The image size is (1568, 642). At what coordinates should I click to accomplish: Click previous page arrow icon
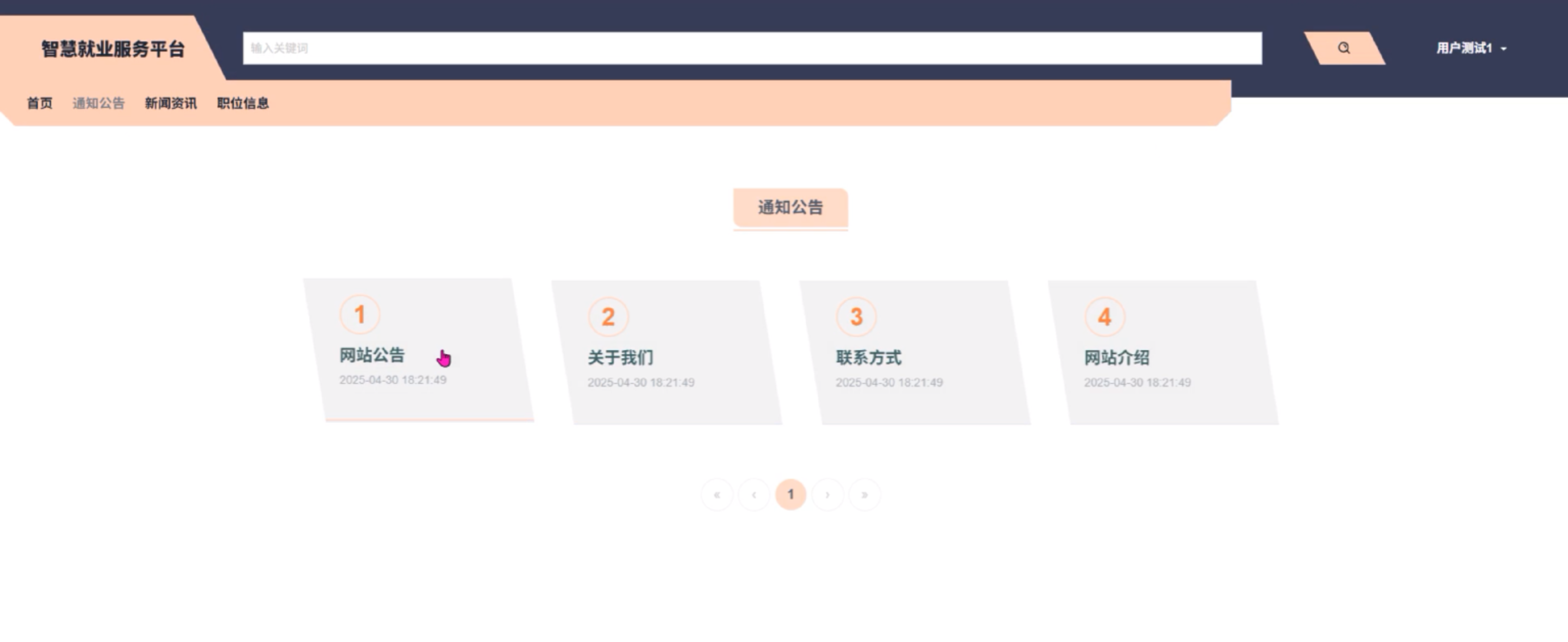click(x=753, y=495)
